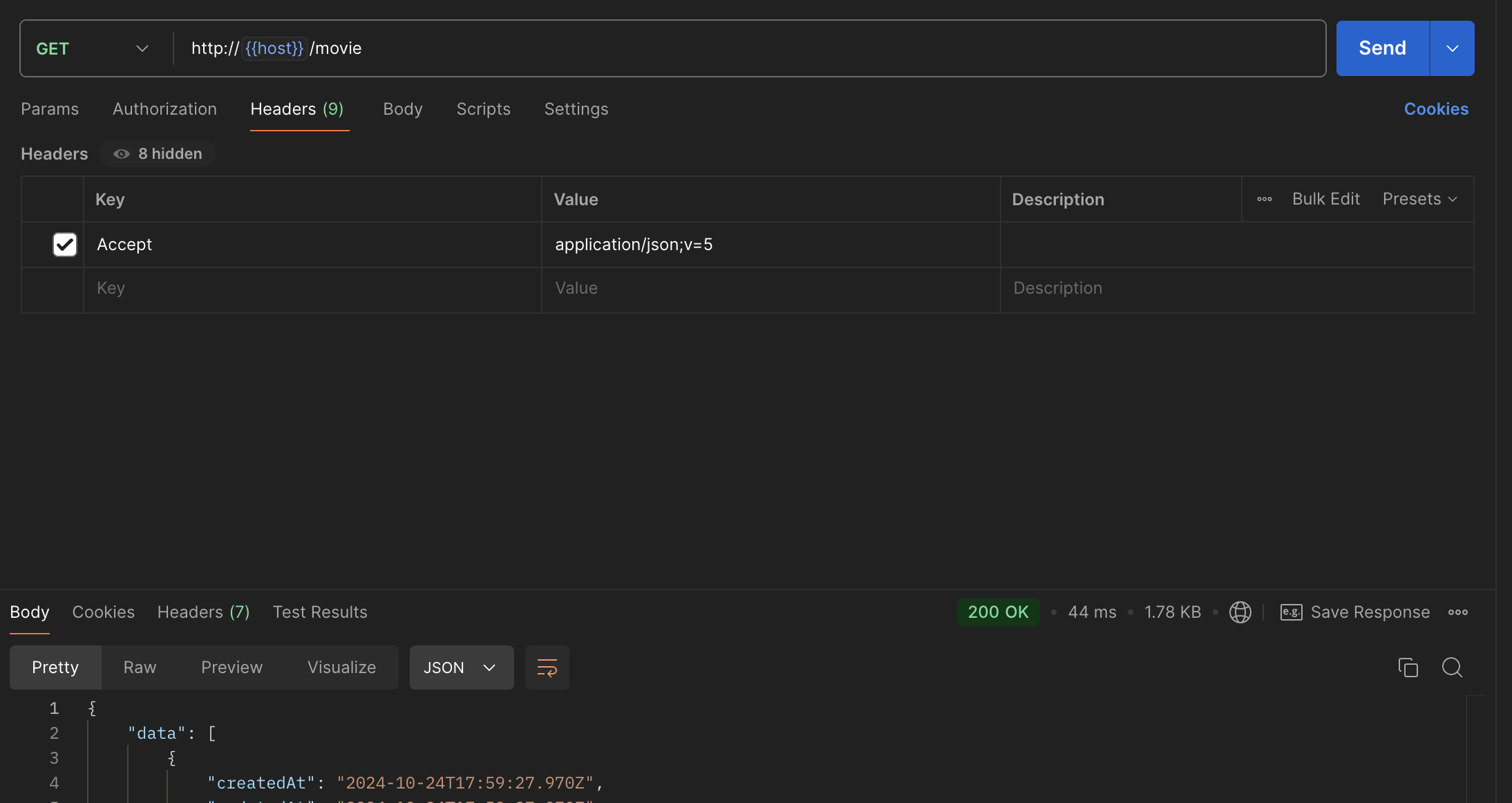
Task: Open the headers table three-dot options
Action: point(1265,199)
